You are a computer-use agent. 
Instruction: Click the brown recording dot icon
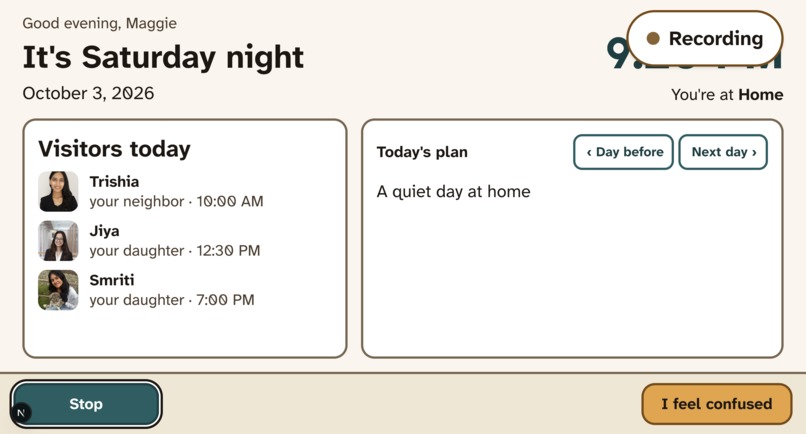(x=653, y=39)
